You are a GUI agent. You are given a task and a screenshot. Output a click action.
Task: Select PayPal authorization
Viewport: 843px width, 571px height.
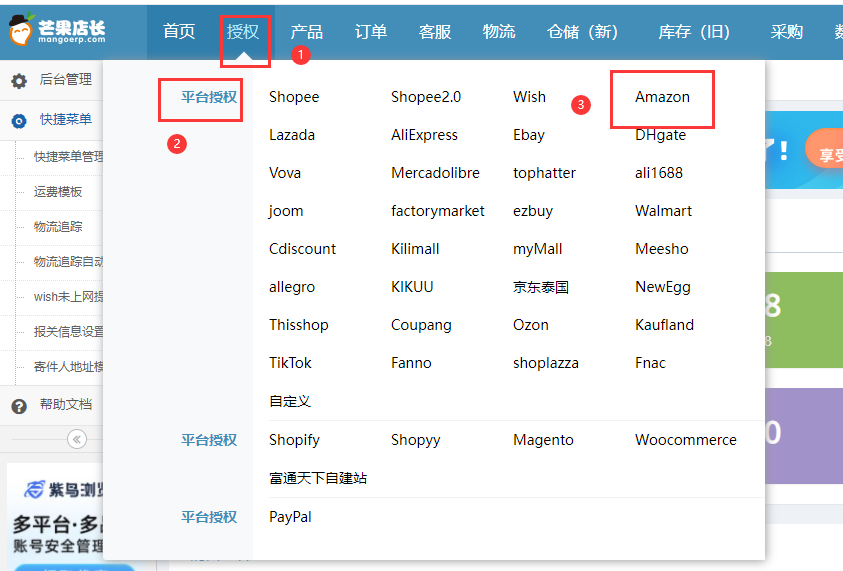point(290,517)
